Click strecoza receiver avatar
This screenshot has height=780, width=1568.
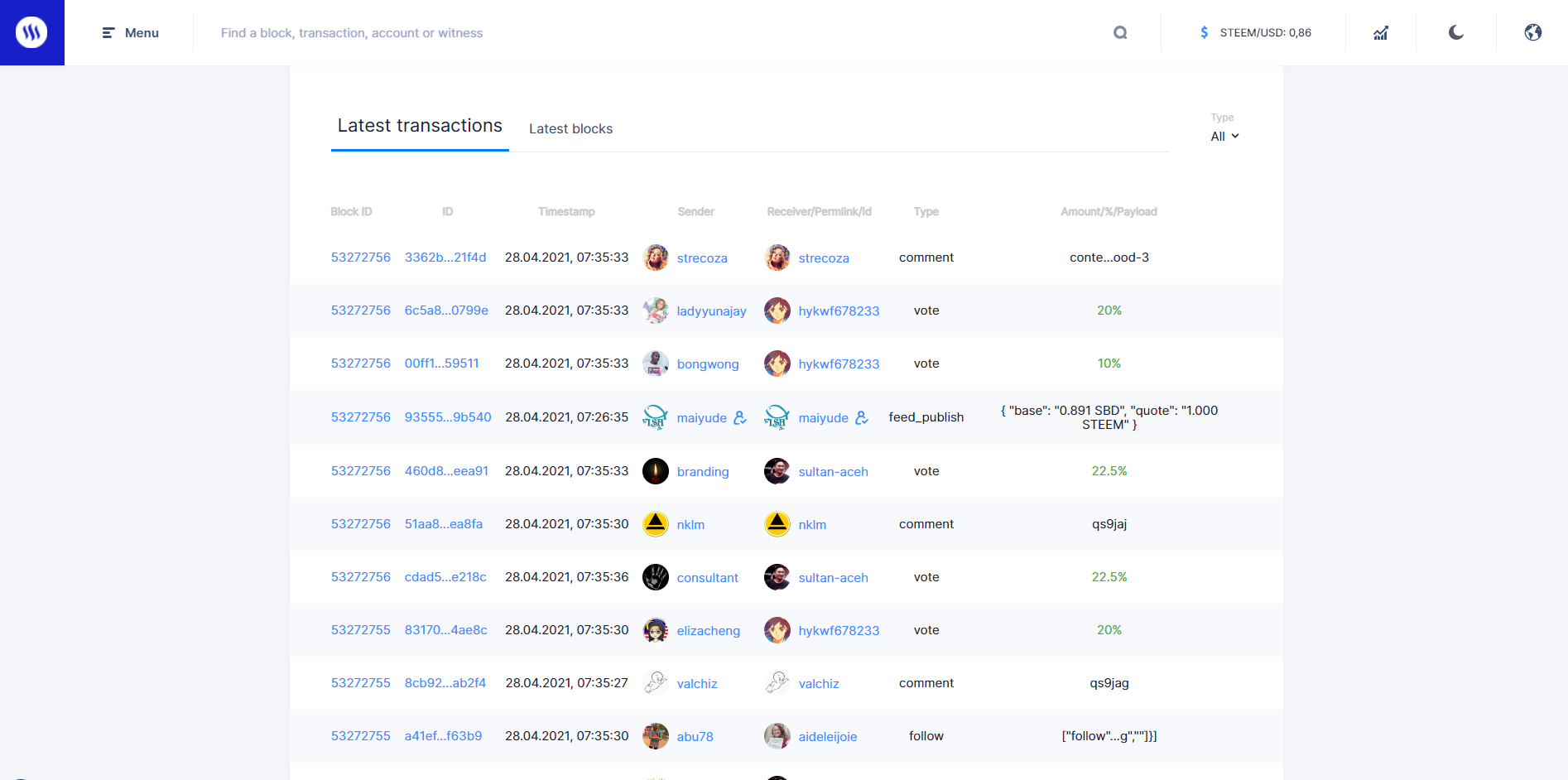pyautogui.click(x=777, y=258)
